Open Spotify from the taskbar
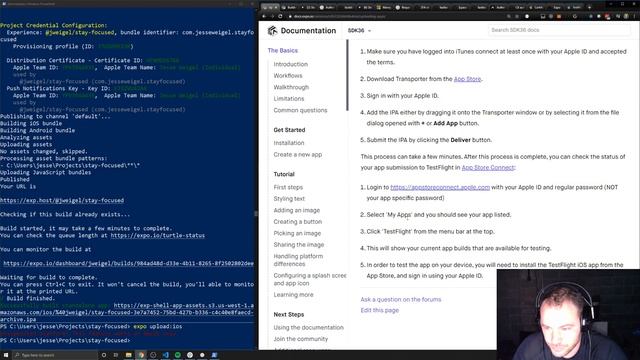Screen dimensions: 640x360 [x=178, y=355]
